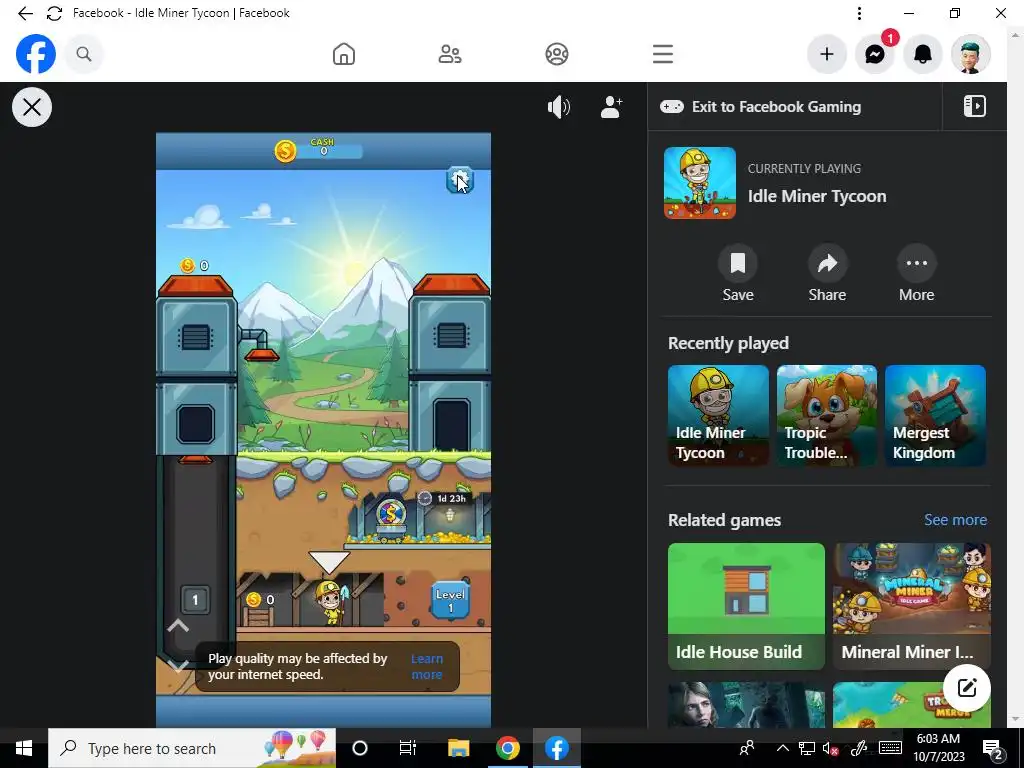Open Facebook home logo
This screenshot has width=1024, height=768.
tap(36, 54)
